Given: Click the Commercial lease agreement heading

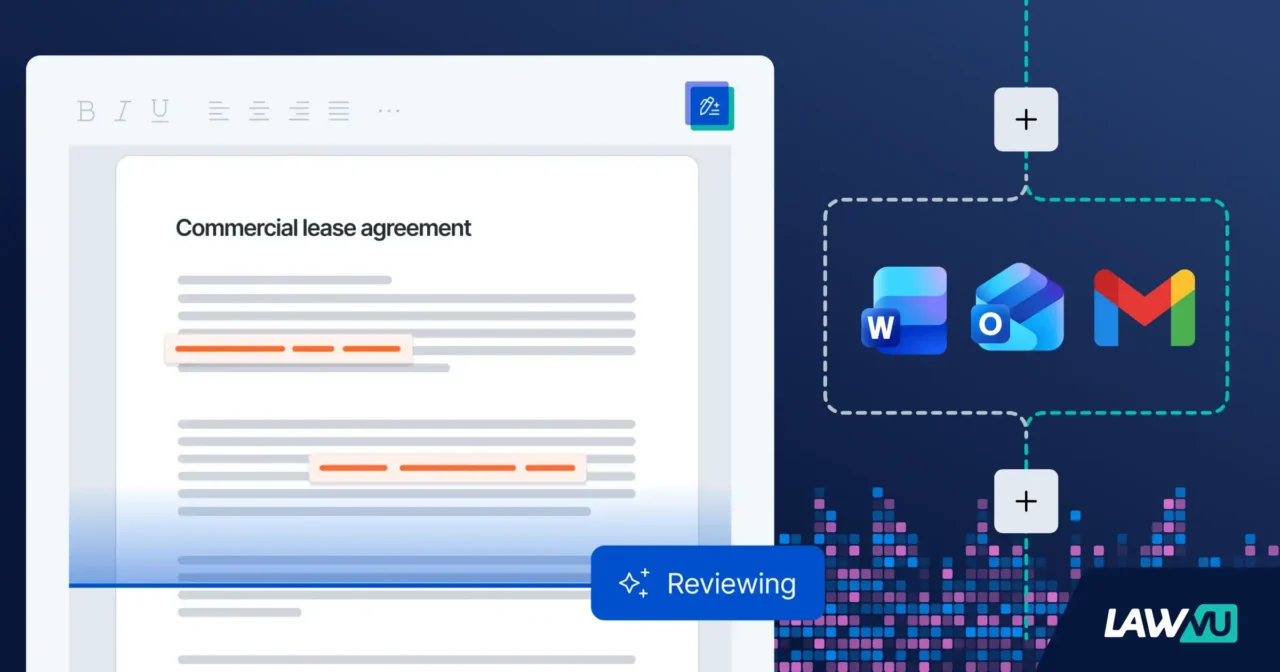Looking at the screenshot, I should [x=323, y=228].
